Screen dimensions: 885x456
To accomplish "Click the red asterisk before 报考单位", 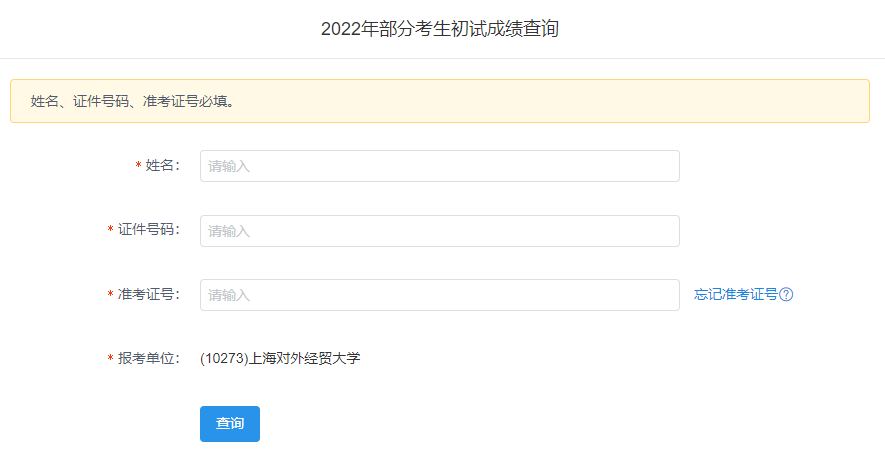I will click(110, 359).
